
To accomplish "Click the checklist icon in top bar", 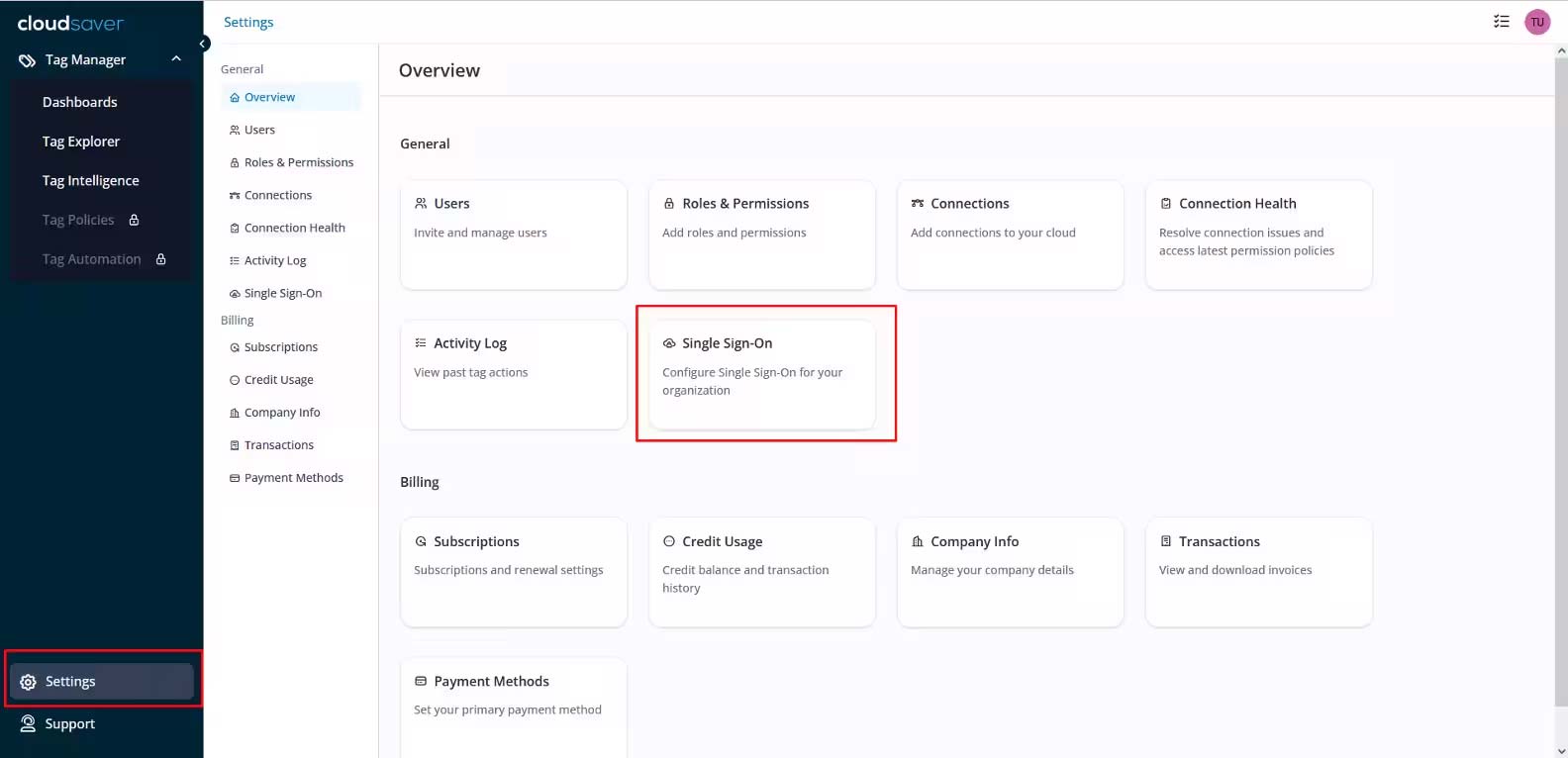I will click(1501, 22).
